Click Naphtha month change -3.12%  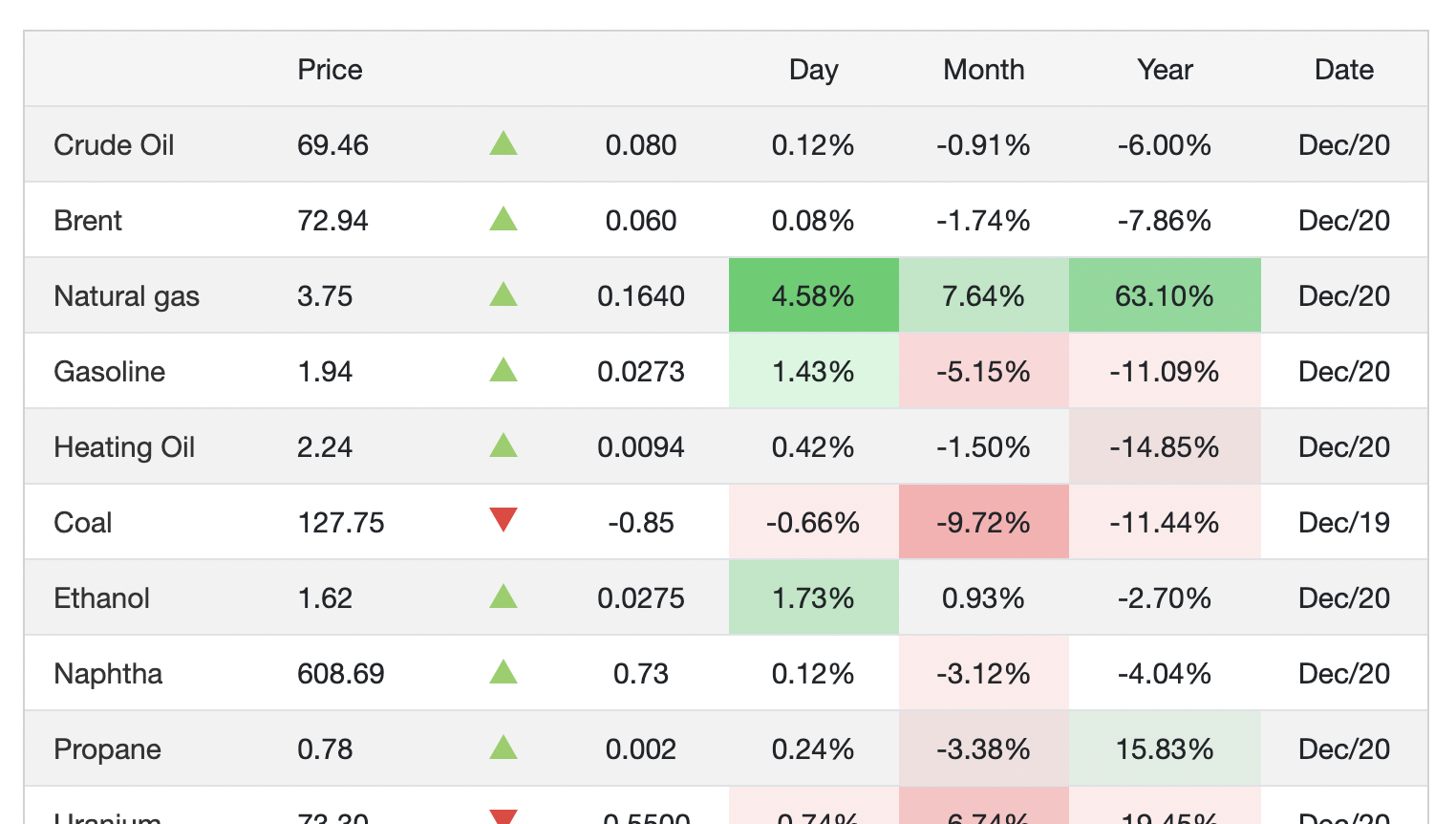point(983,673)
